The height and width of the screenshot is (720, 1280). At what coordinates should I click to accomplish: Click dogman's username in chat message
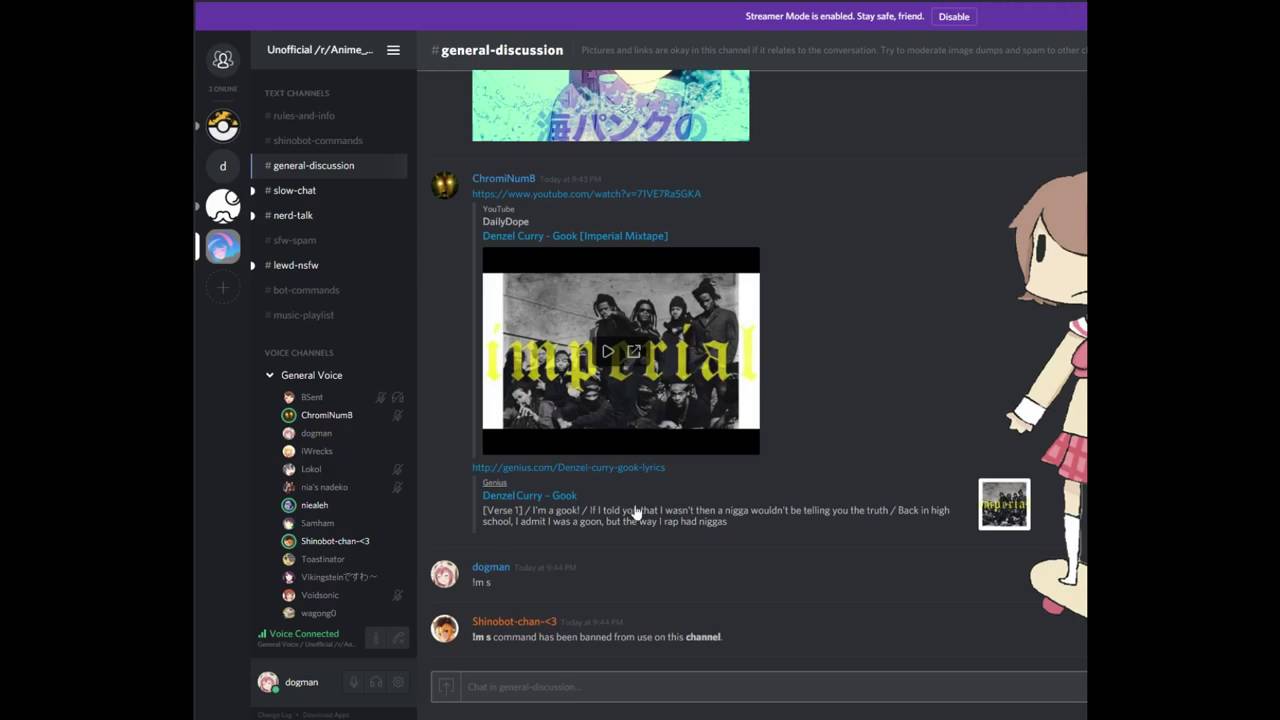(490, 567)
